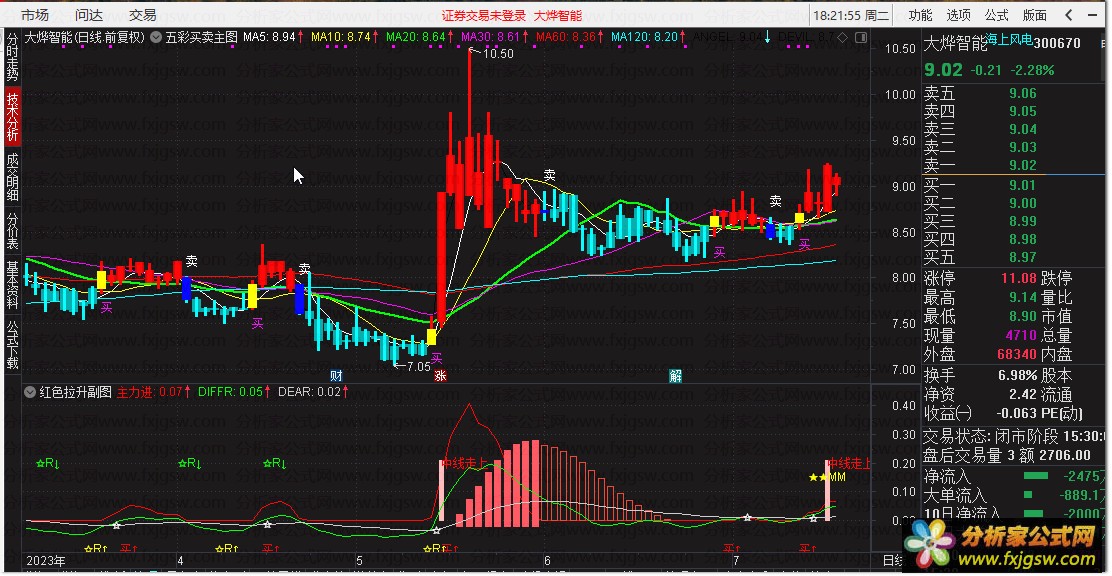Click the 解 info marker below chart
1112x576 pixels.
click(675, 375)
